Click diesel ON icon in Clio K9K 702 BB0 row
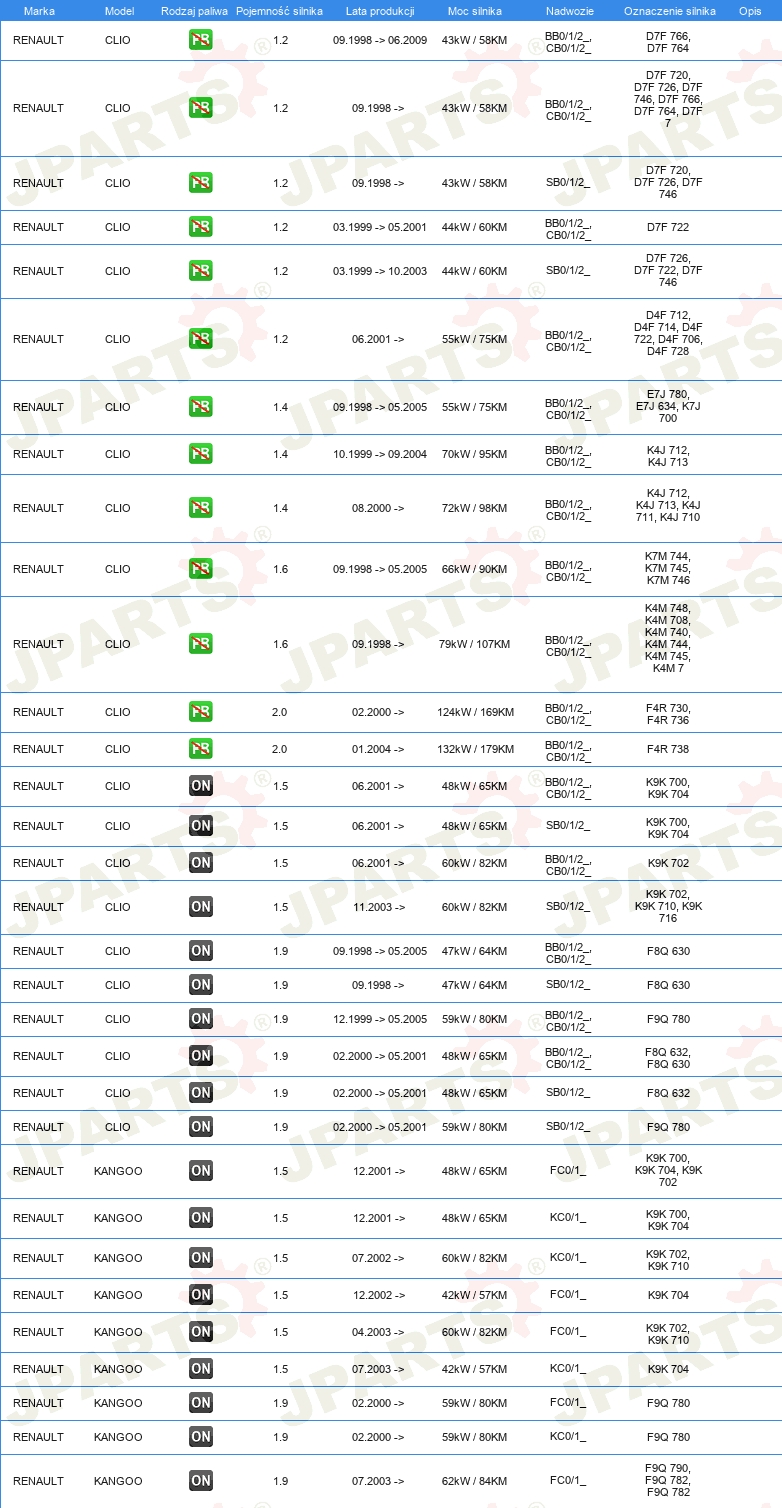Image resolution: width=782 pixels, height=1508 pixels. [201, 863]
